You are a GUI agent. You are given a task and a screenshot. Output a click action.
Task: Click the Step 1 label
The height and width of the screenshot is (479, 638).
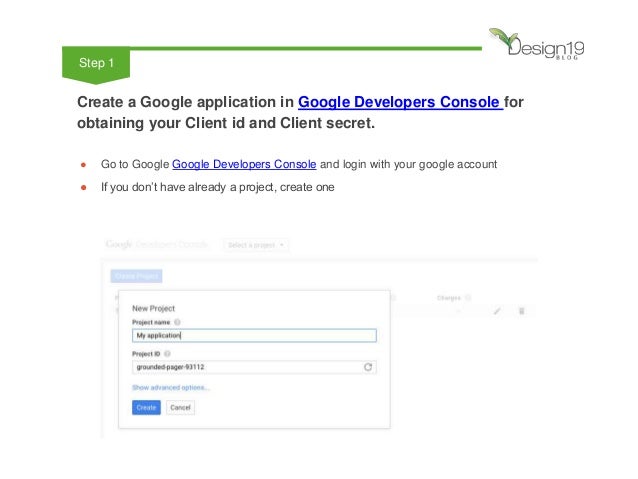tap(96, 63)
